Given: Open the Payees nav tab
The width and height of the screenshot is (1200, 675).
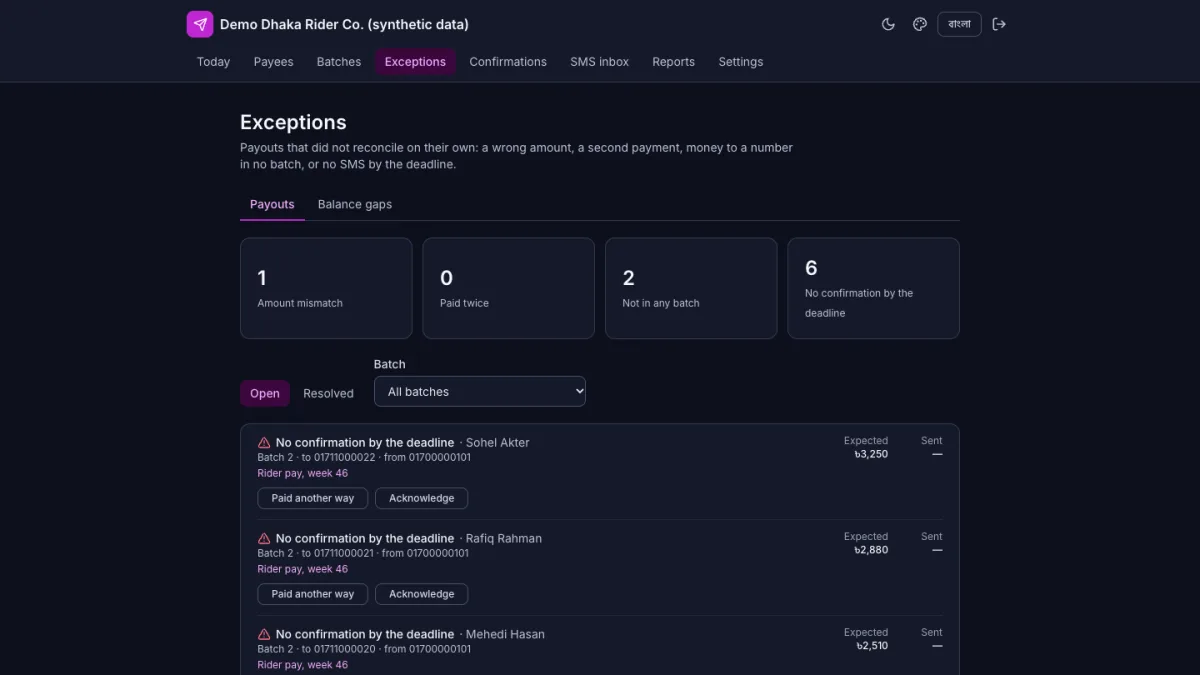Looking at the screenshot, I should click(273, 62).
